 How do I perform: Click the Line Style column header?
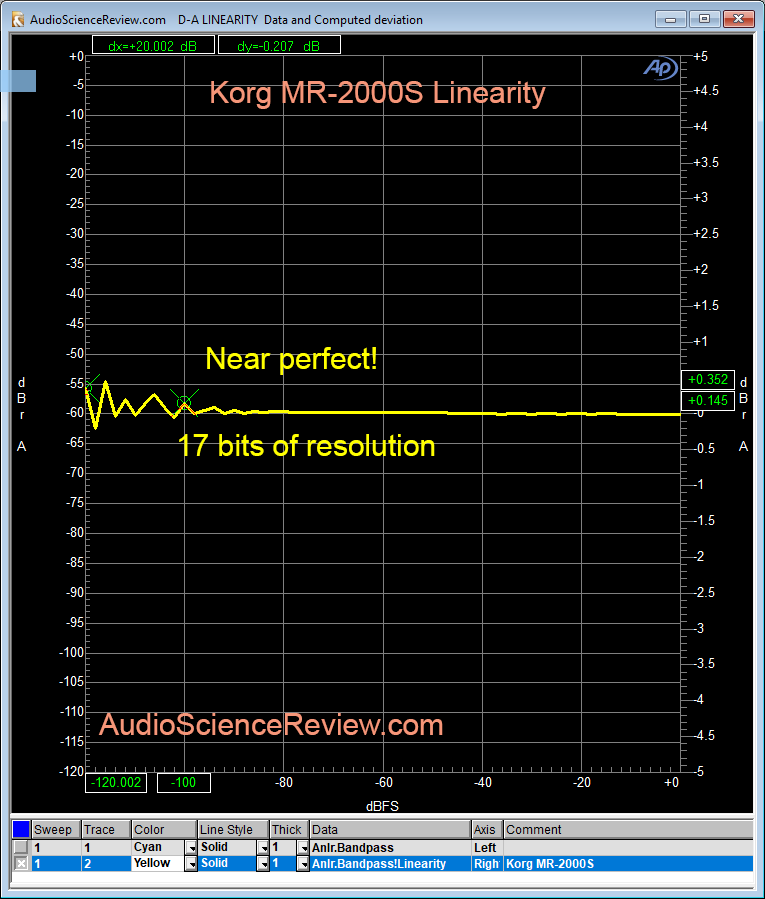pos(233,830)
